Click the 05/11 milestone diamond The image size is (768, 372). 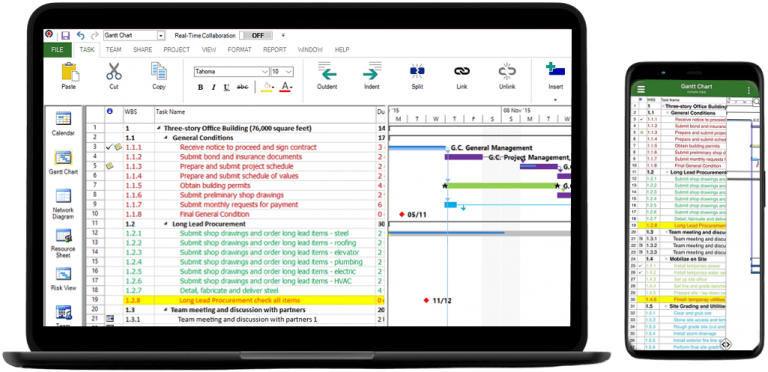coord(402,214)
